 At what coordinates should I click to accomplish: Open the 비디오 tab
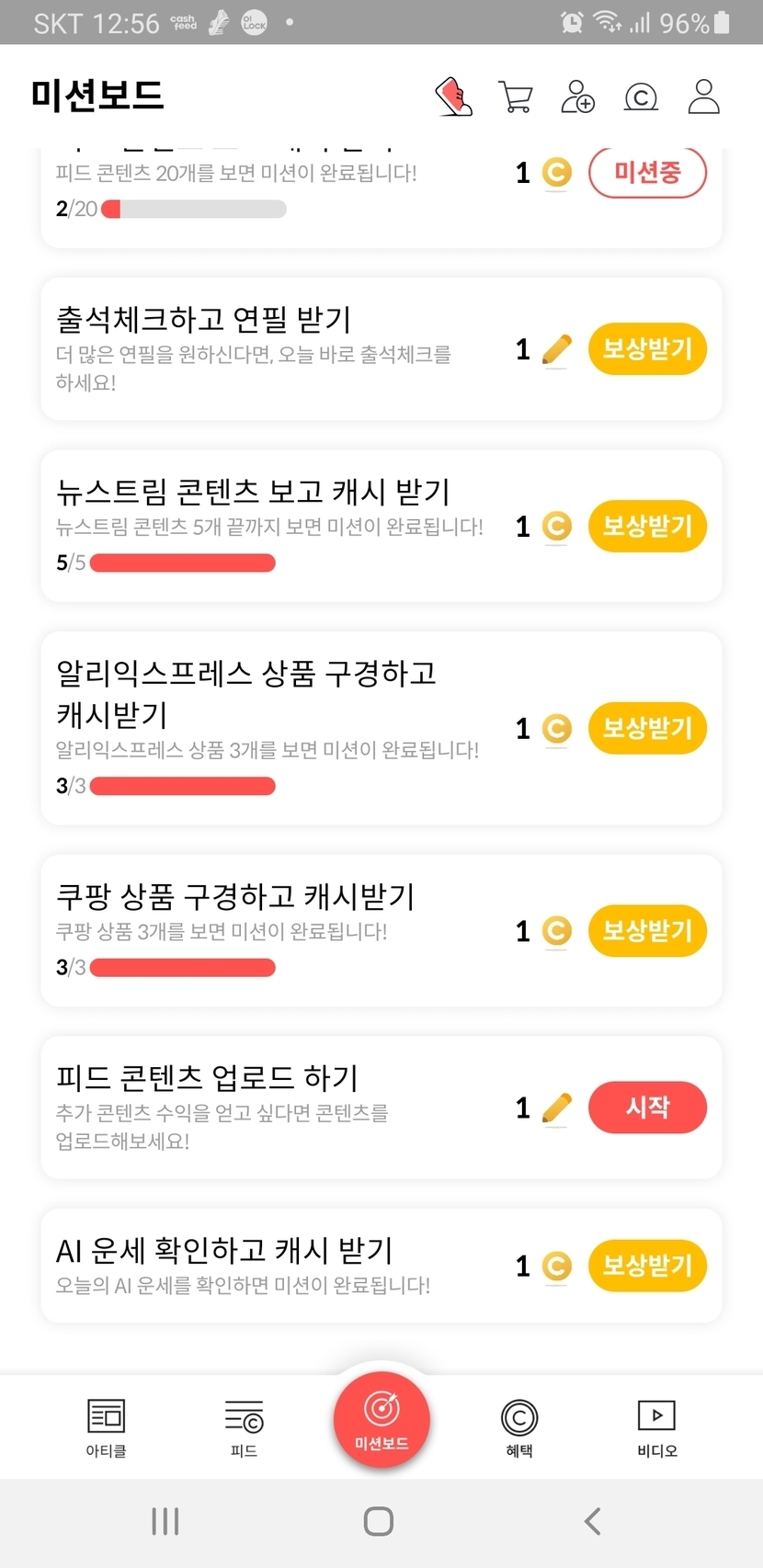(x=657, y=1427)
